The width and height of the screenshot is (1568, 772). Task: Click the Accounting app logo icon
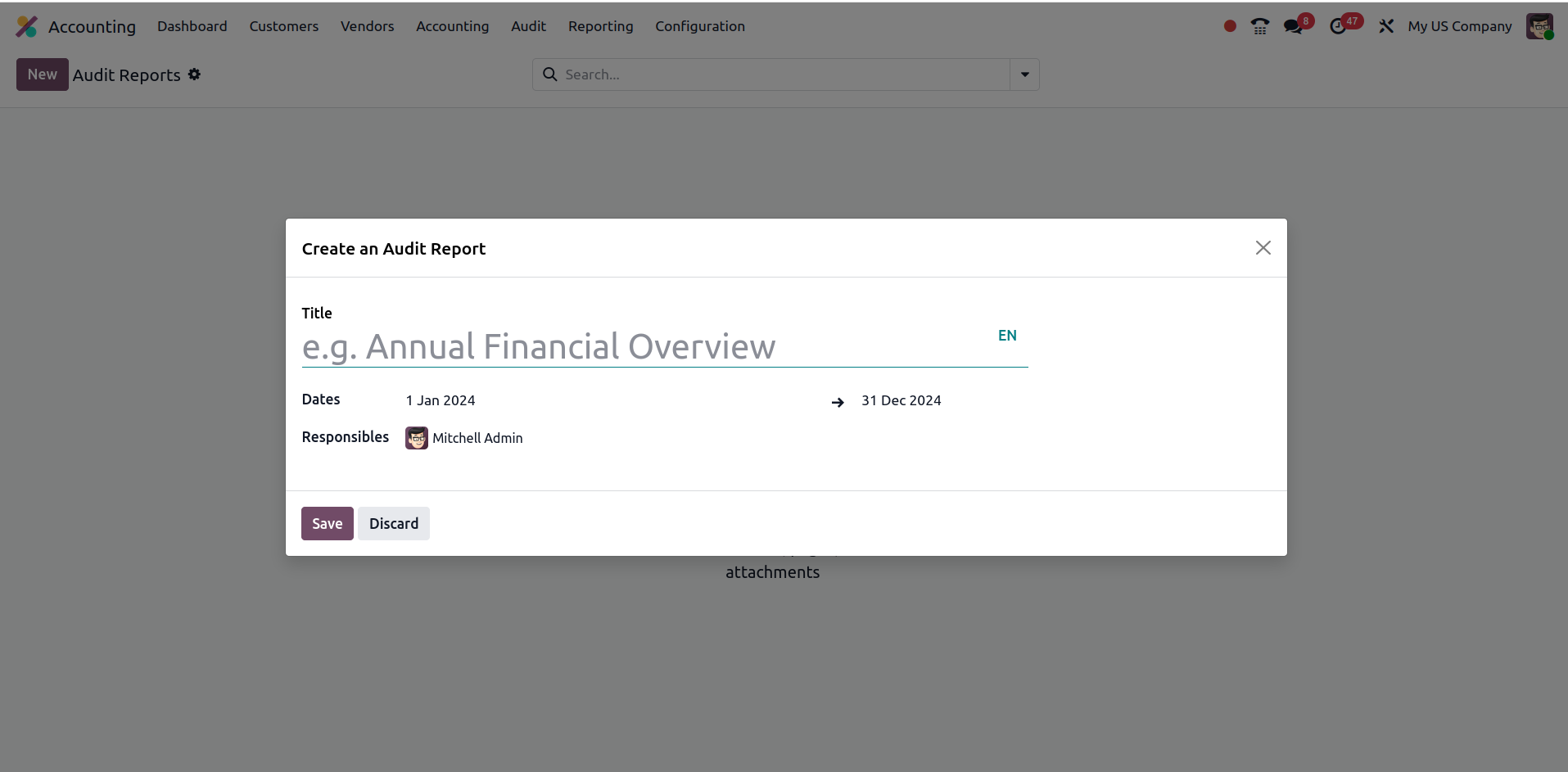click(x=26, y=26)
